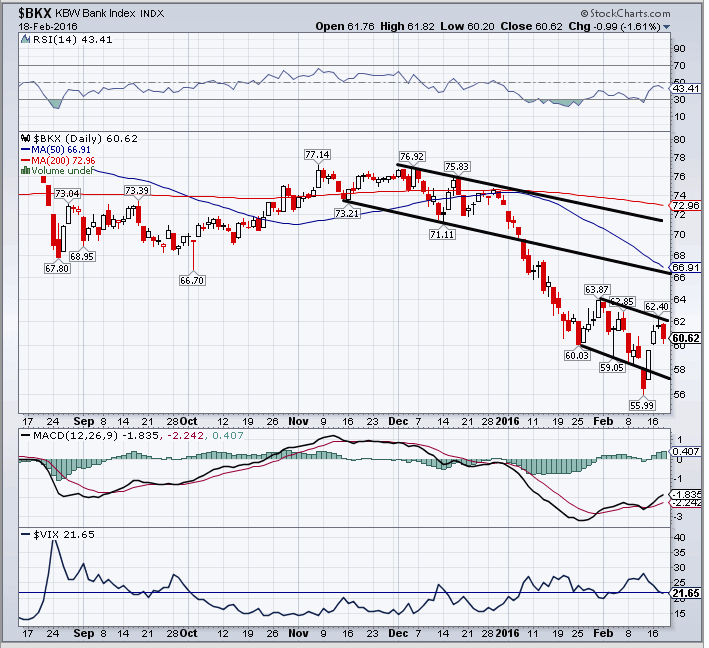Click the dropdown arrow after Chg percentage
The width and height of the screenshot is (709, 648).
[666, 27]
